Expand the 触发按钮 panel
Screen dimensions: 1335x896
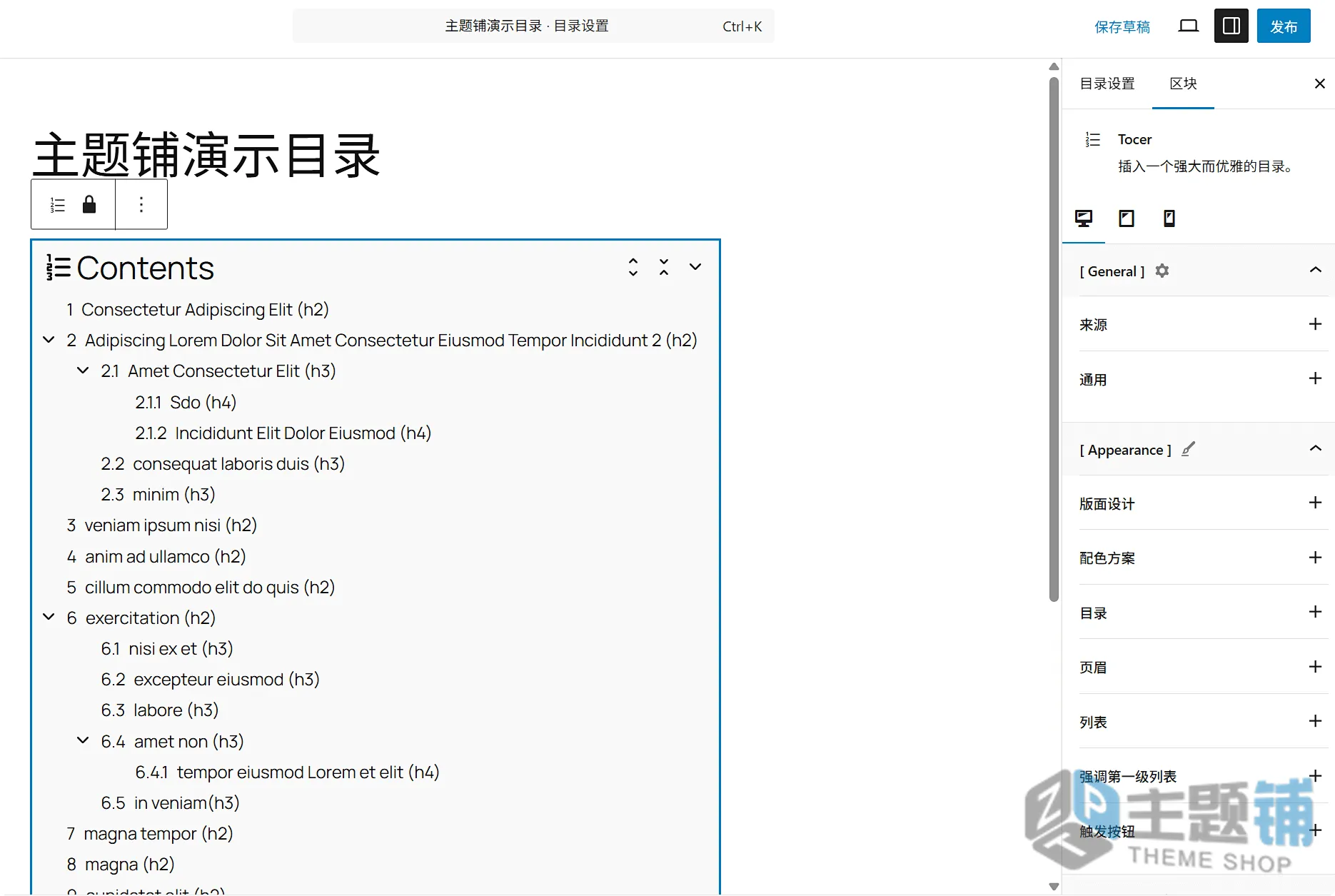pyautogui.click(x=1315, y=830)
